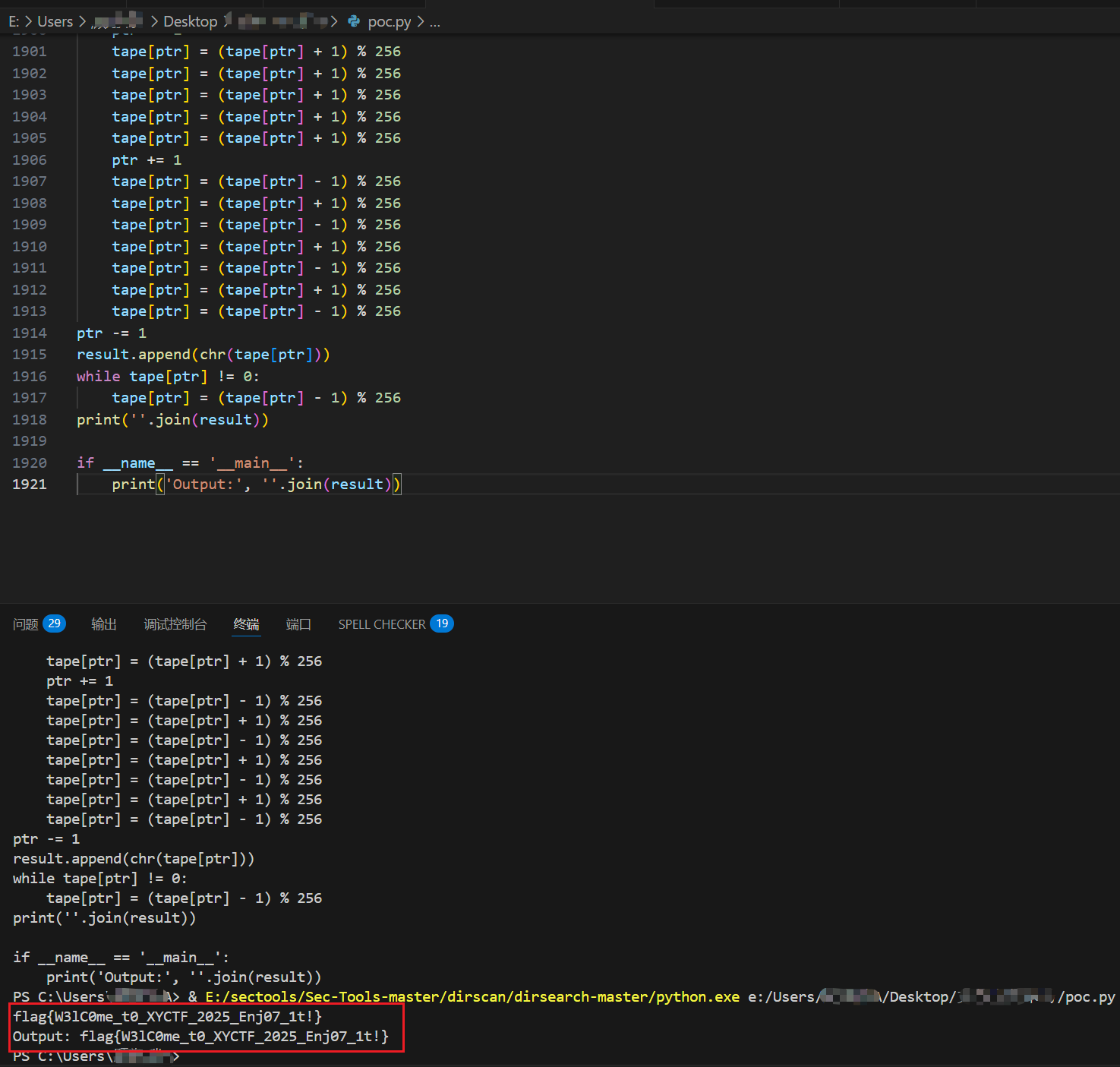Click line number 1916 in the gutter
1120x1067 pixels.
tap(30, 377)
